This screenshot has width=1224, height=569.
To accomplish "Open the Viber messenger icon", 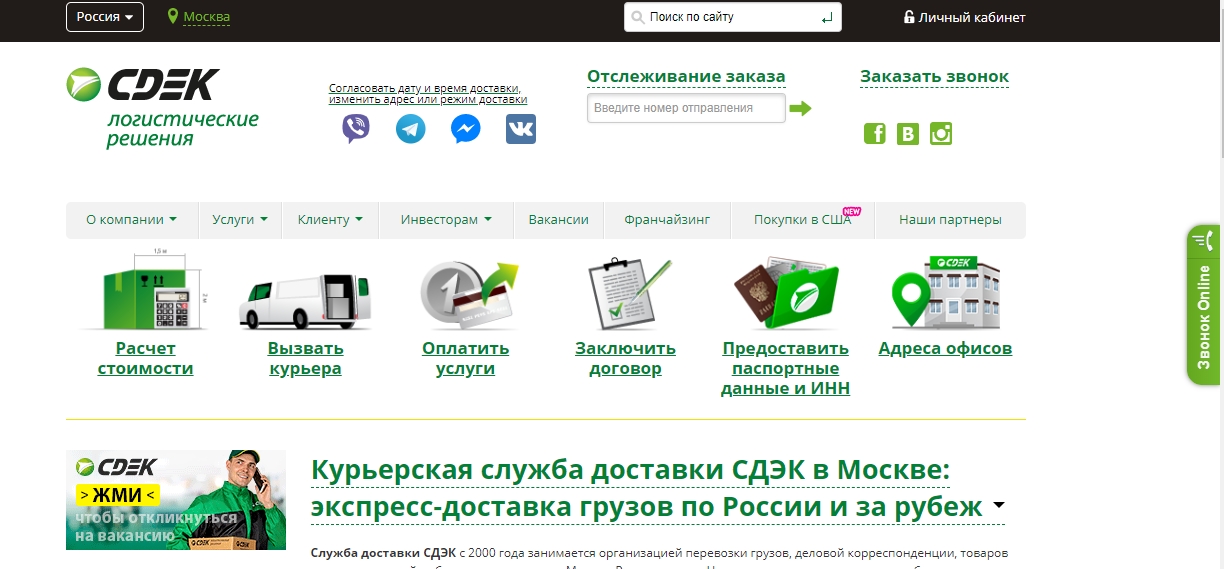I will click(356, 129).
